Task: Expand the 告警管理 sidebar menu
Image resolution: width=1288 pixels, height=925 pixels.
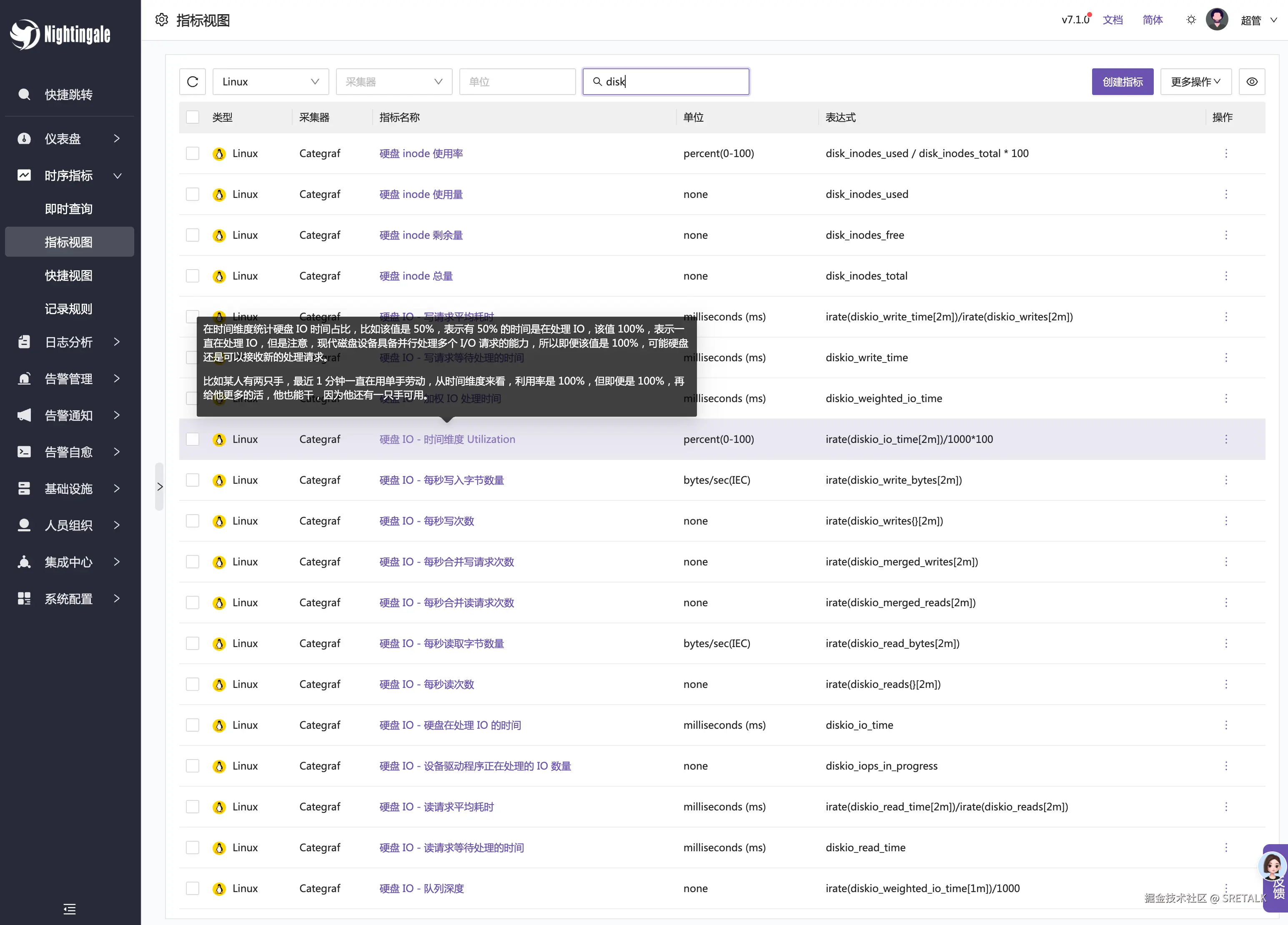Action: point(69,379)
